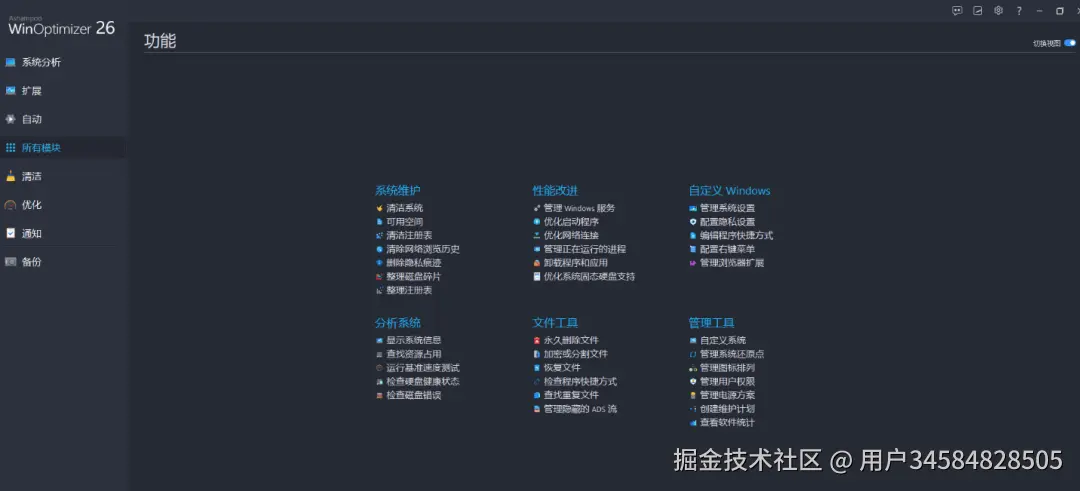Image resolution: width=1080 pixels, height=491 pixels.
Task: Click the 备份 icon in the sidebar
Action: 10,262
